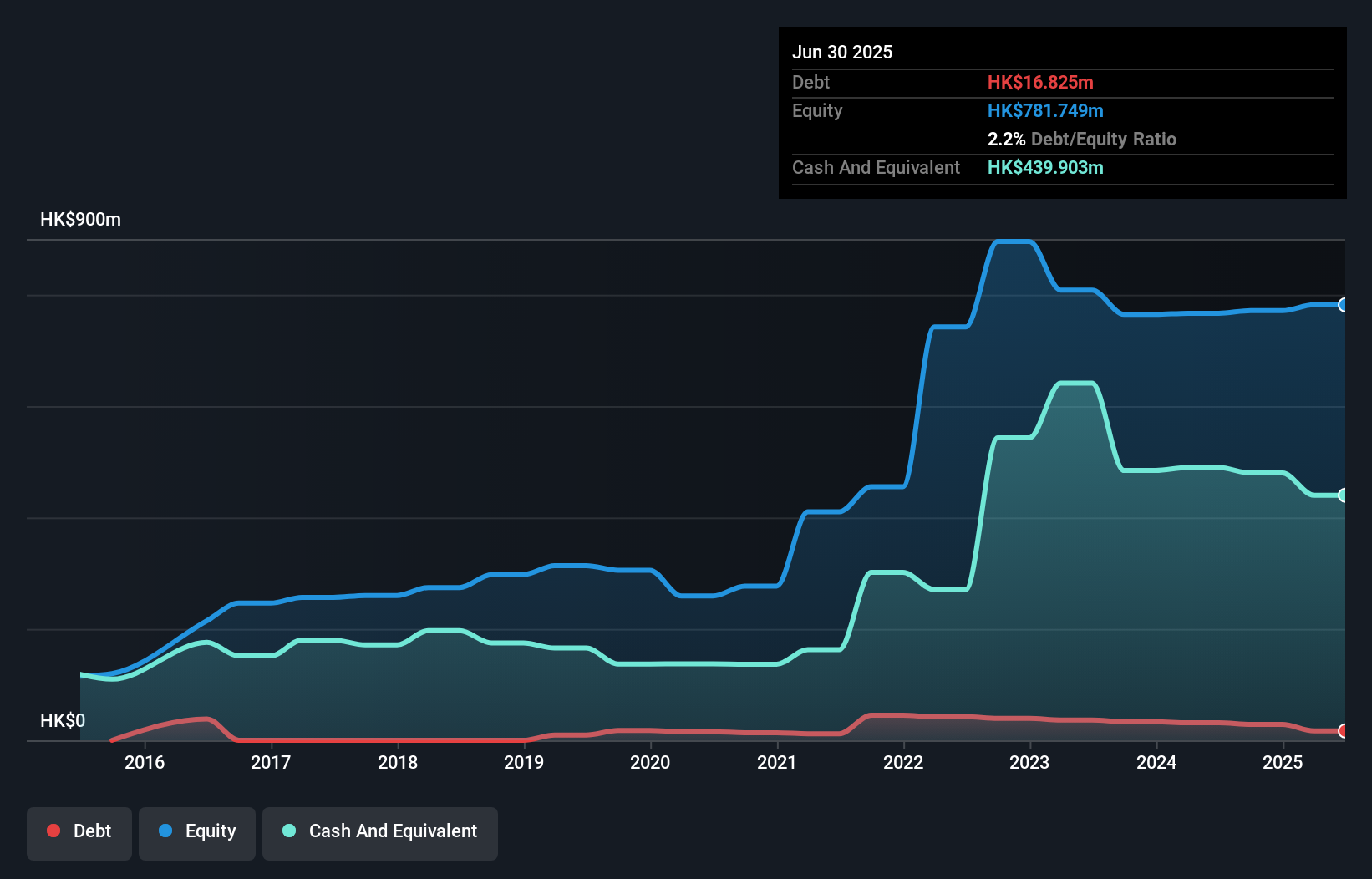Select the 2.2% Debt/Equity Ratio text
This screenshot has width=1372, height=879.
1082,140
